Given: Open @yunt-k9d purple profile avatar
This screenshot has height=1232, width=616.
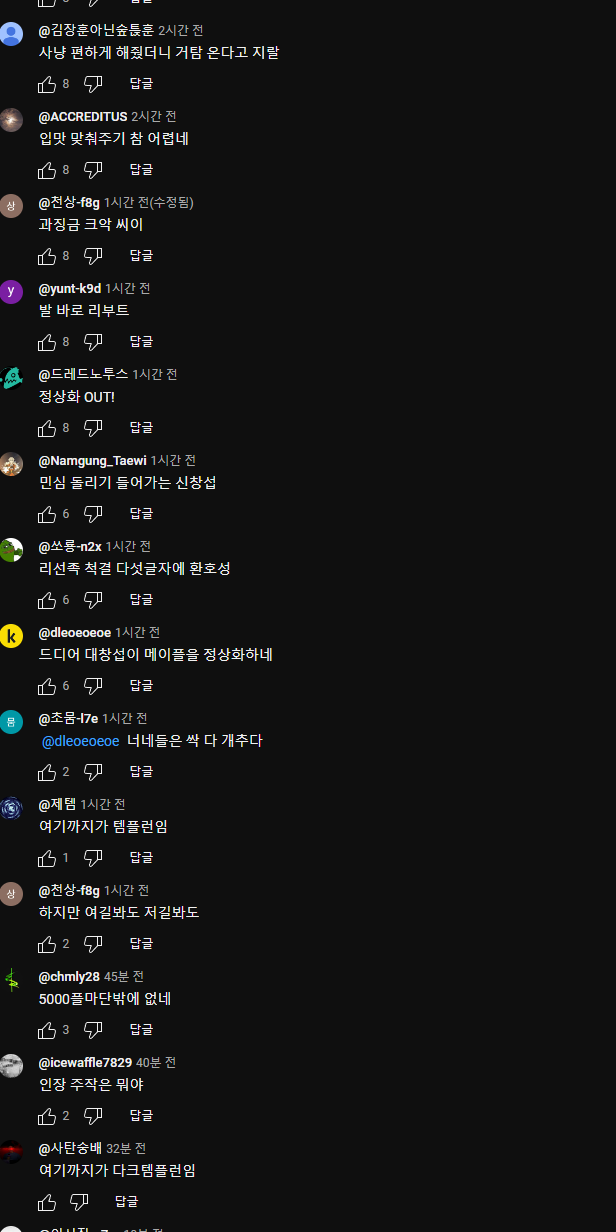Looking at the screenshot, I should (11, 292).
